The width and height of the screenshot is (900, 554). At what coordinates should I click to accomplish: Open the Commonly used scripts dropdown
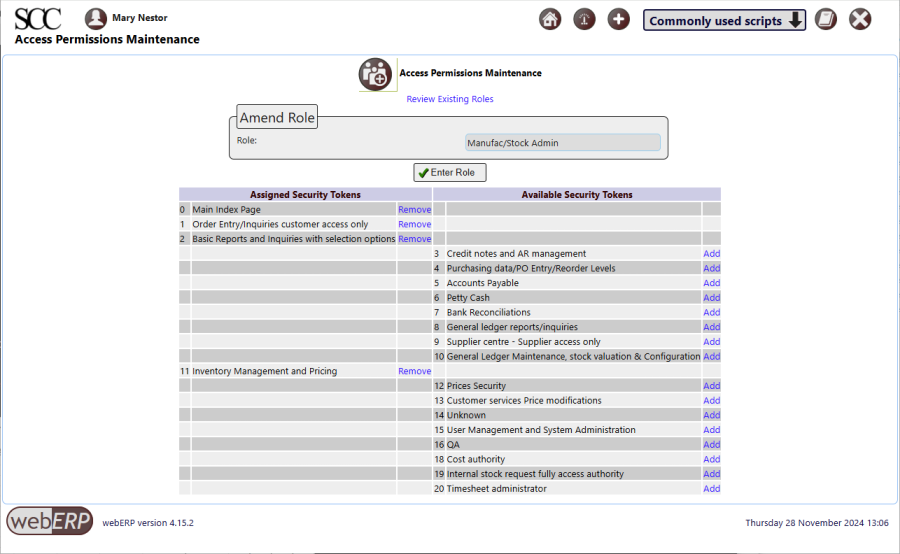click(724, 20)
